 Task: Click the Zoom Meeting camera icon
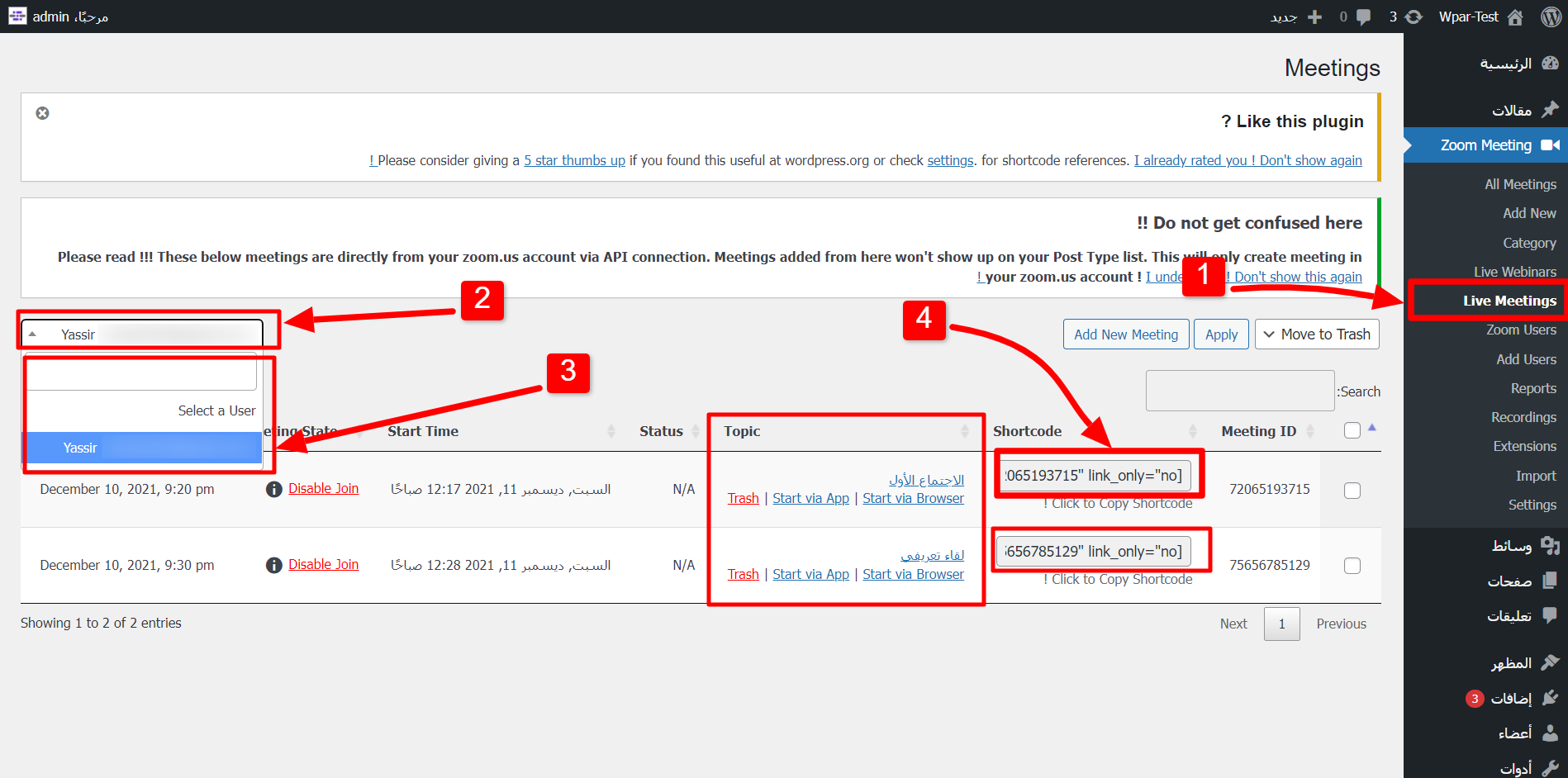click(1550, 145)
